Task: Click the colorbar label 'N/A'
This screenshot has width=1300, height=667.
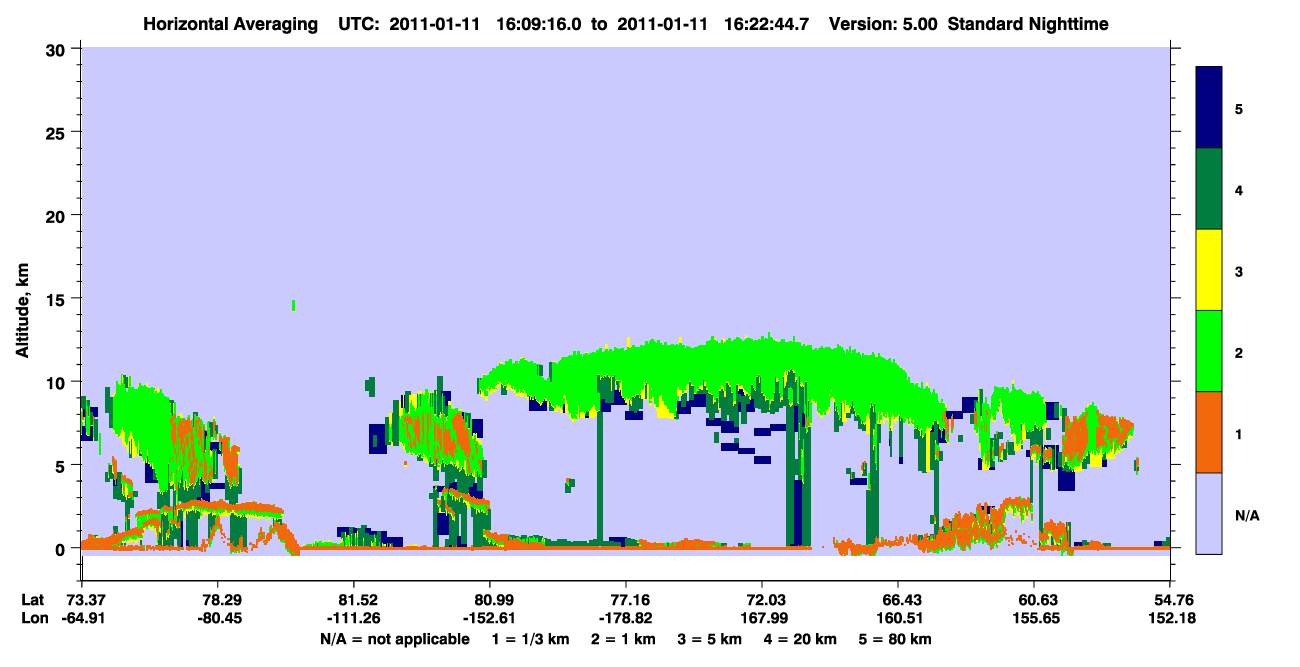Action: [x=1247, y=516]
